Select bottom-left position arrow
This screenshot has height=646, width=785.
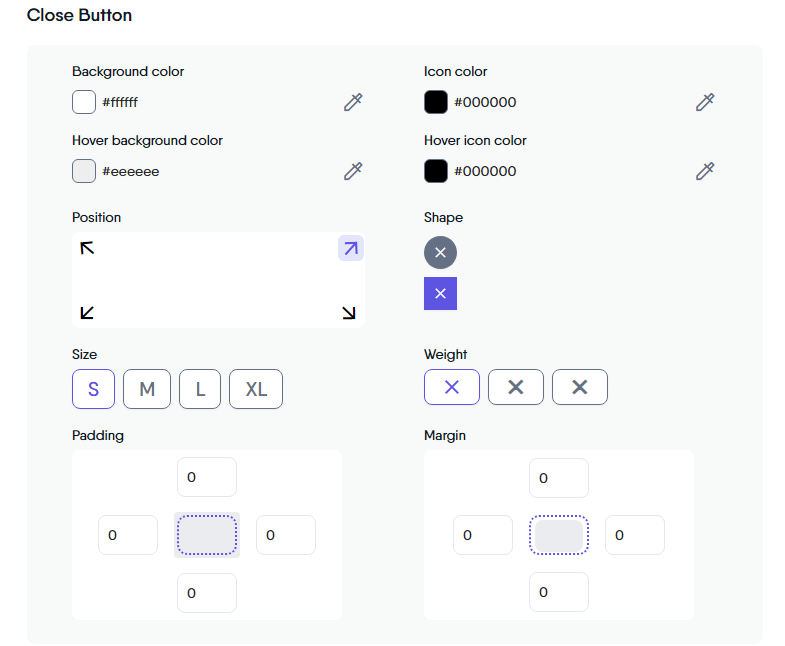click(x=87, y=313)
